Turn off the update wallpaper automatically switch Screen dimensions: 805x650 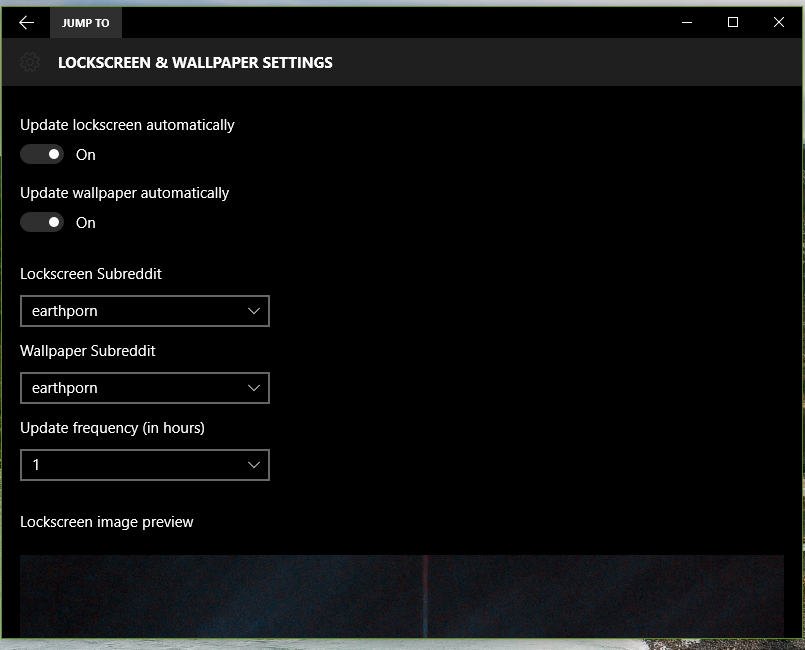pyautogui.click(x=41, y=222)
